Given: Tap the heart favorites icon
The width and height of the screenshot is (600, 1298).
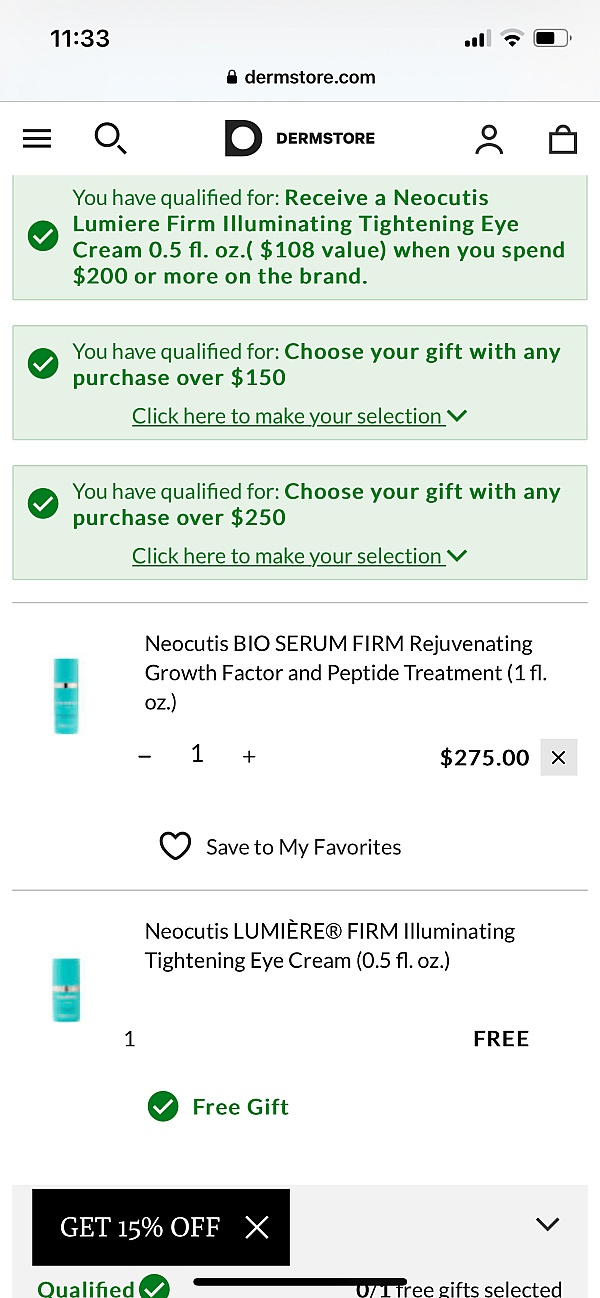Looking at the screenshot, I should [x=175, y=847].
